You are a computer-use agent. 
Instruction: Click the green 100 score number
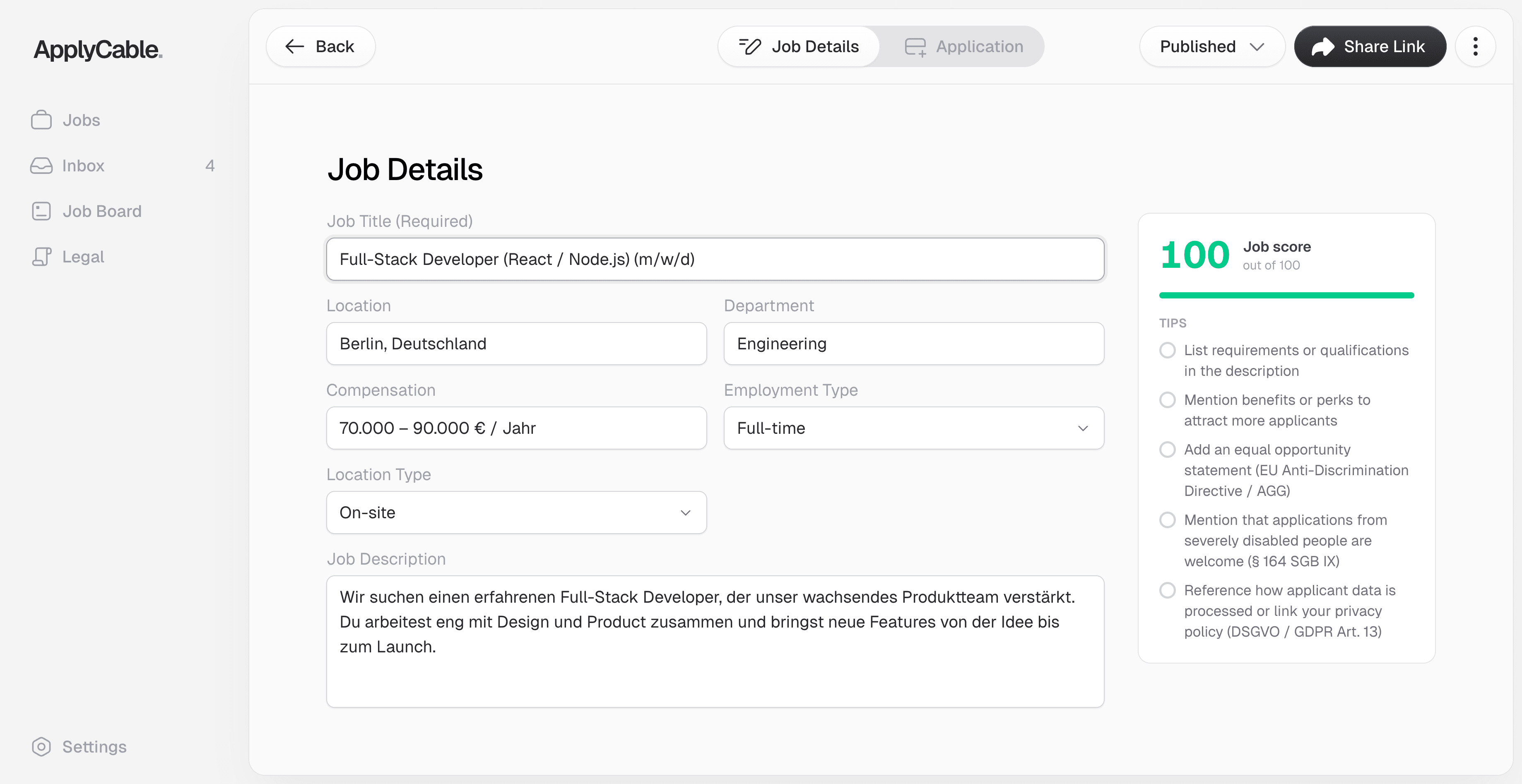pos(1194,255)
